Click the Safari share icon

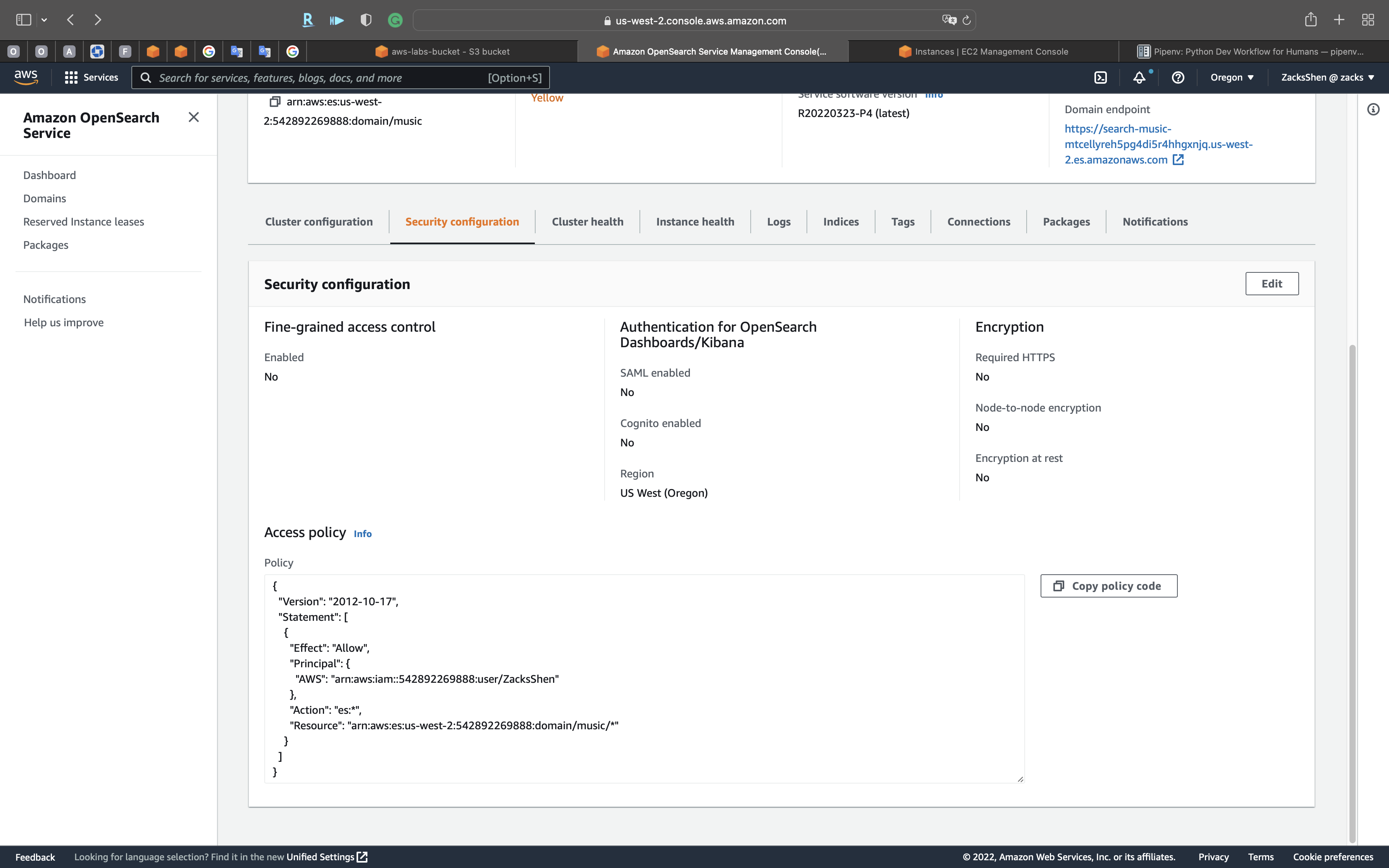point(1310,20)
